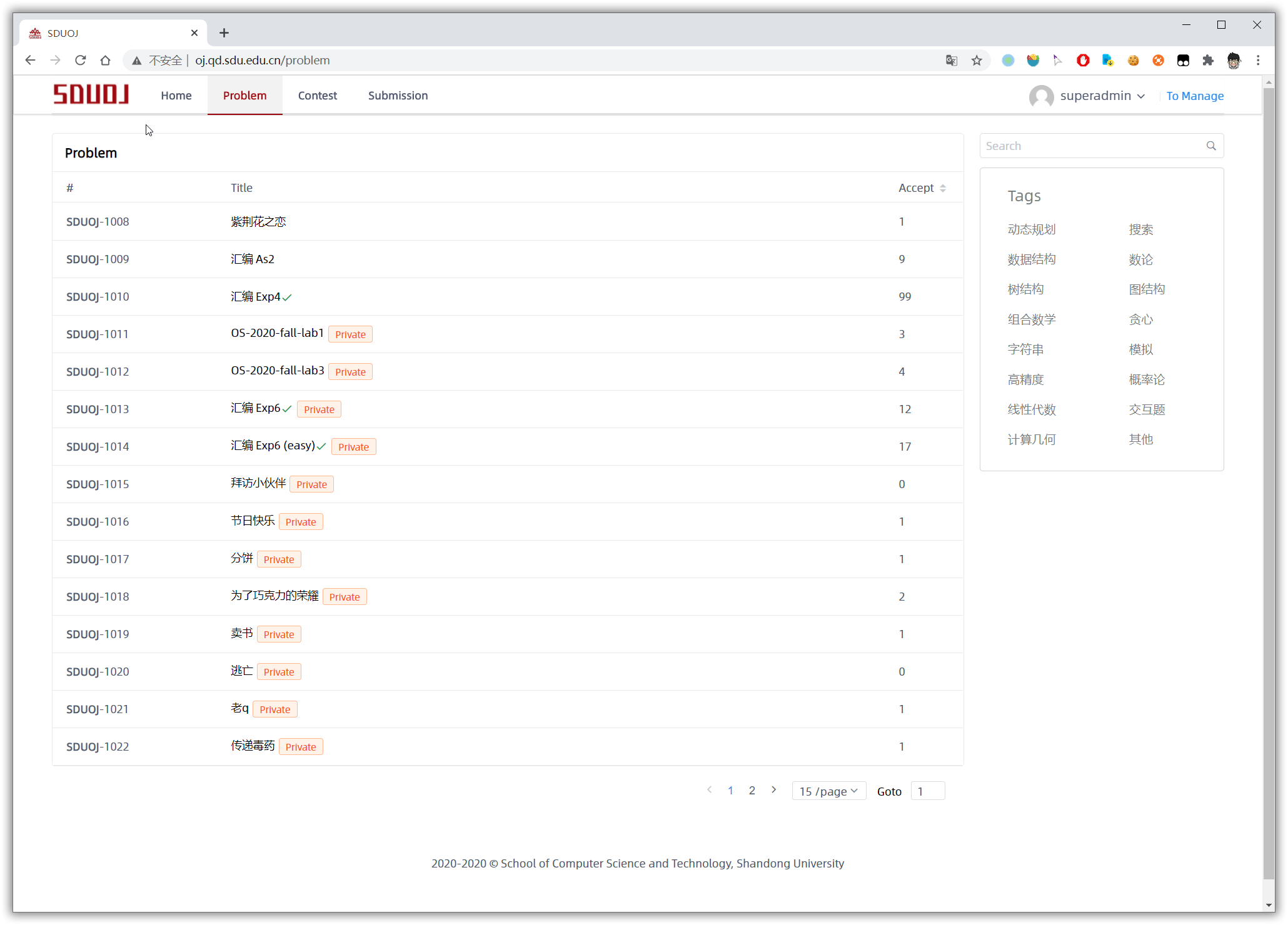Click the search magnifier icon

click(1210, 146)
